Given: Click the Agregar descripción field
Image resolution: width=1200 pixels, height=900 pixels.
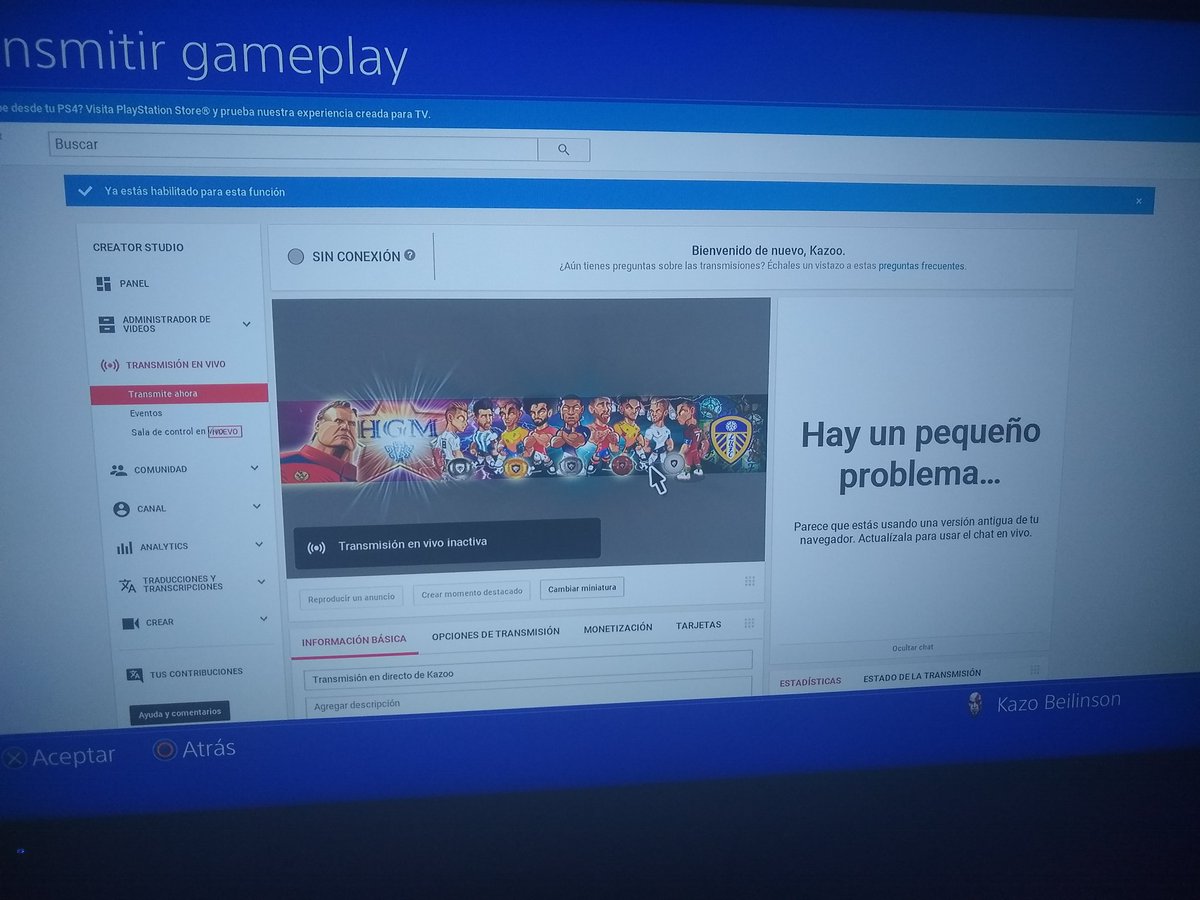Looking at the screenshot, I should [x=528, y=697].
